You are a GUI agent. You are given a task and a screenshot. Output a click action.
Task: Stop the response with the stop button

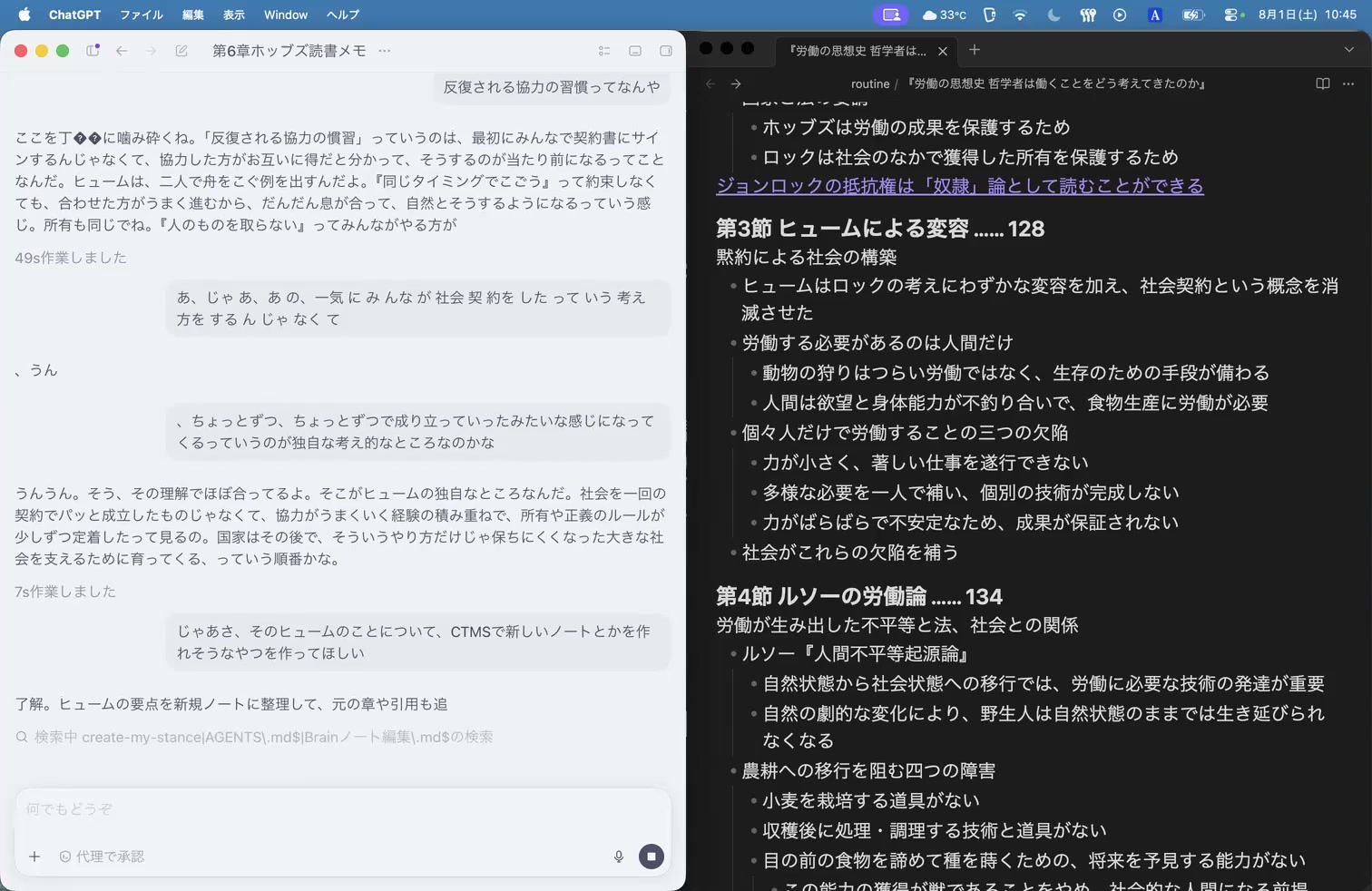click(652, 857)
